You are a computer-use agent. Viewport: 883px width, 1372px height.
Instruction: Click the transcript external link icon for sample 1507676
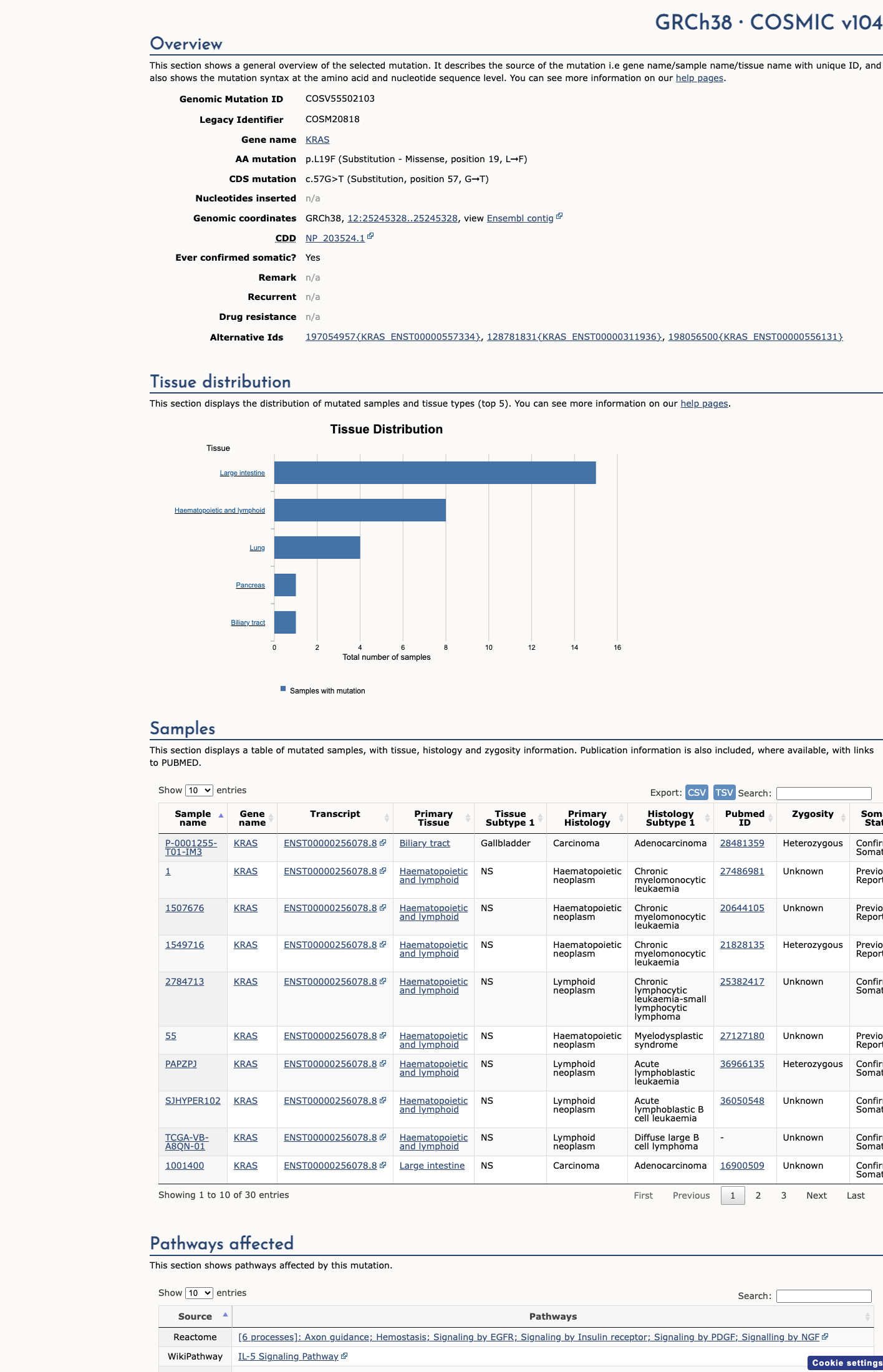[x=383, y=907]
